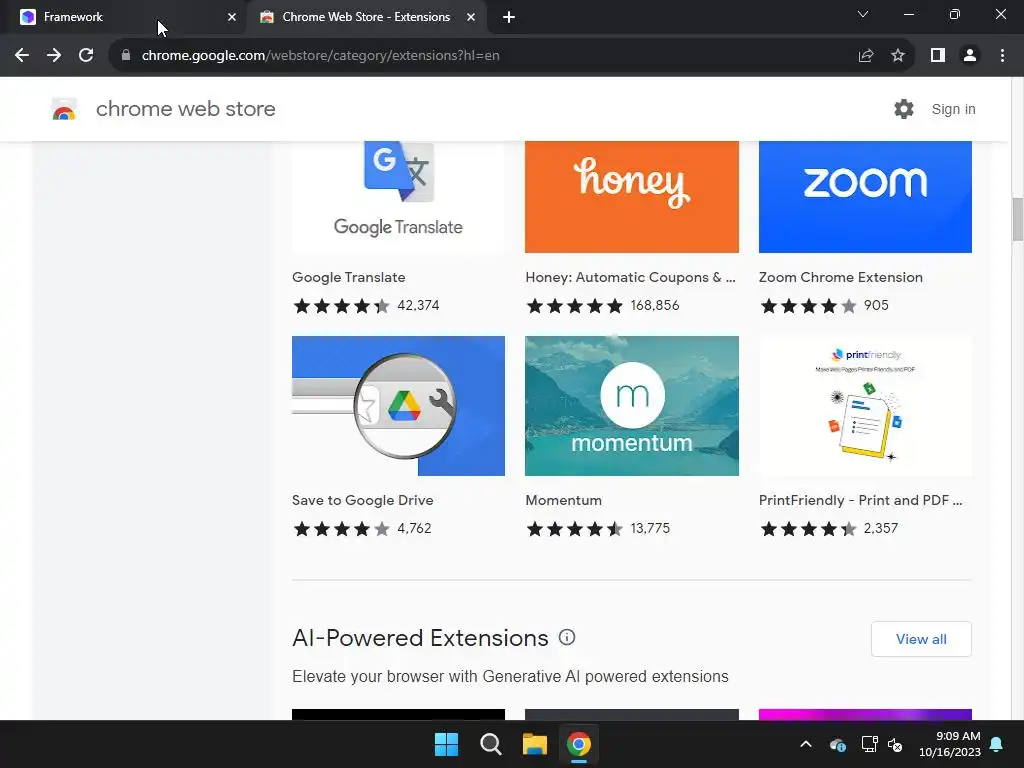Share this page via the share icon
The image size is (1024, 768).
[x=866, y=56]
